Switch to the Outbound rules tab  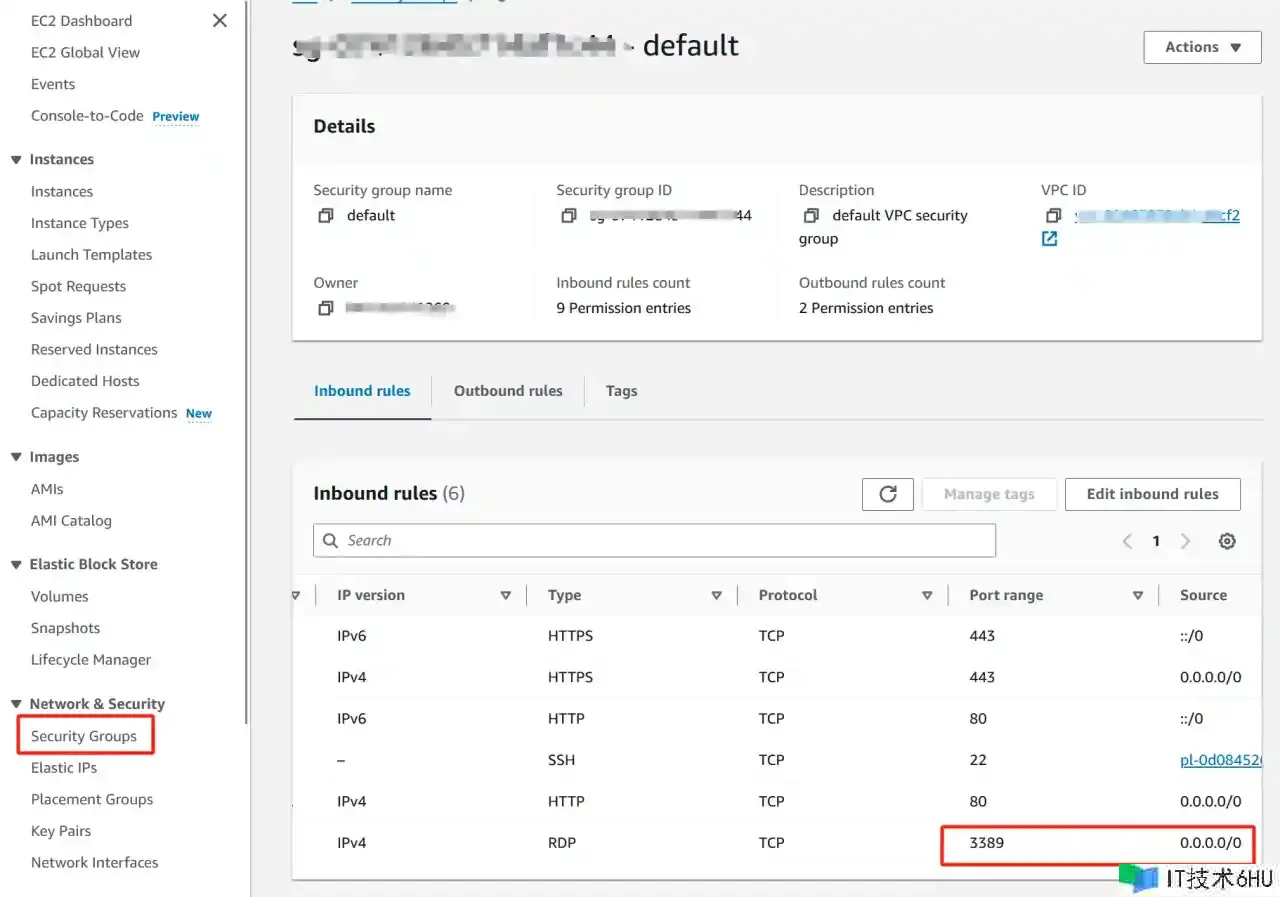click(508, 391)
